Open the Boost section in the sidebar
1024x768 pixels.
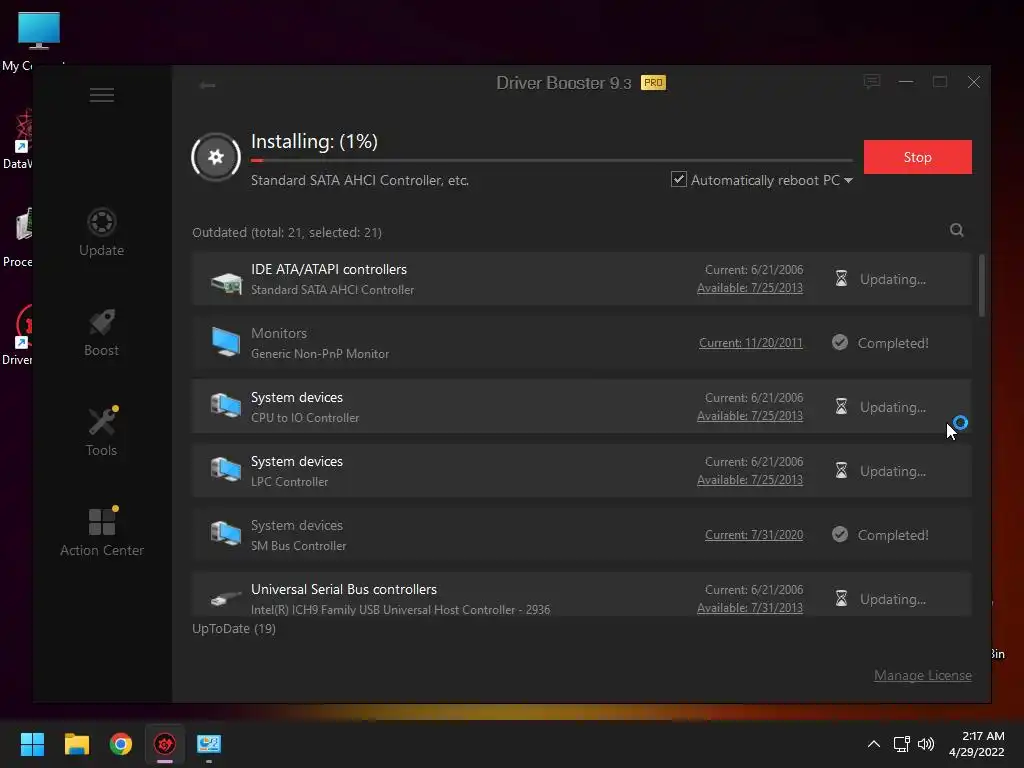coord(101,332)
